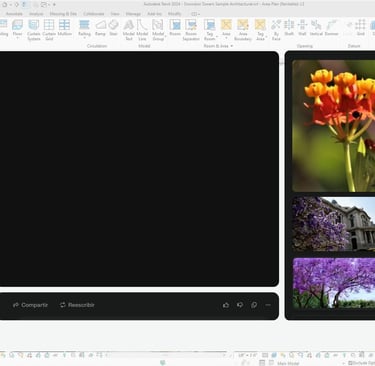
Task: Open the dropdown arrow under Floor
Action: pyautogui.click(x=17, y=38)
